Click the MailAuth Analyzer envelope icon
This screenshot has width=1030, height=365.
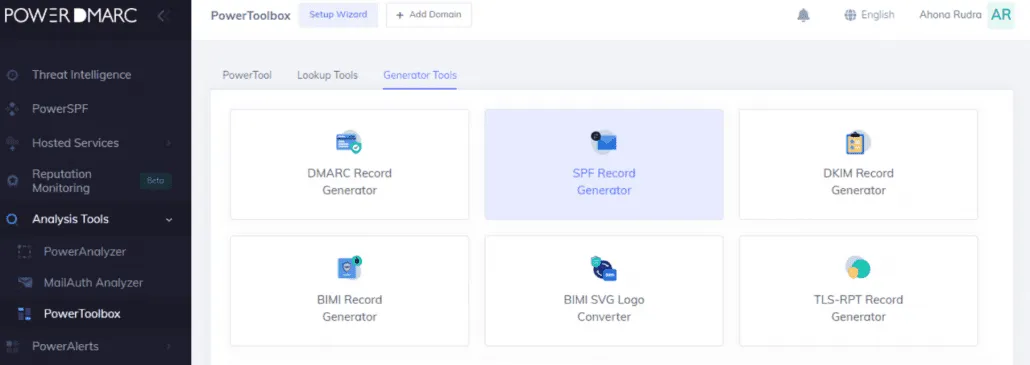24,283
